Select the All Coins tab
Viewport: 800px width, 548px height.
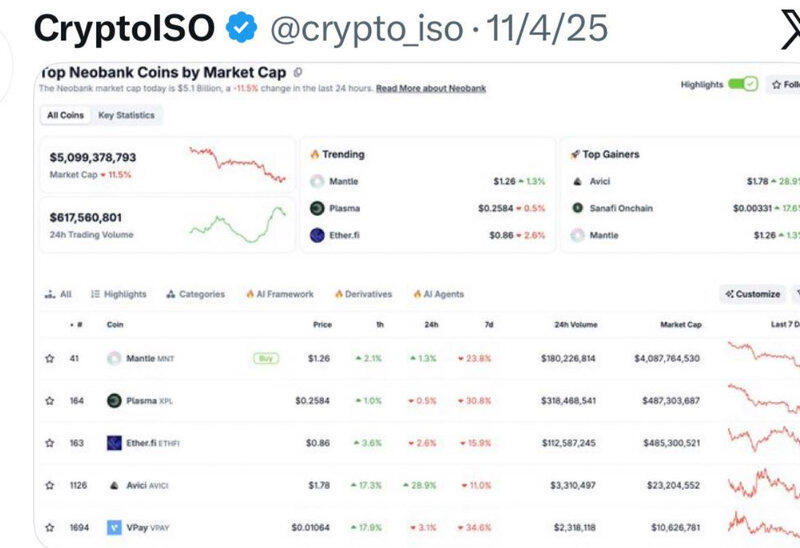pos(65,115)
